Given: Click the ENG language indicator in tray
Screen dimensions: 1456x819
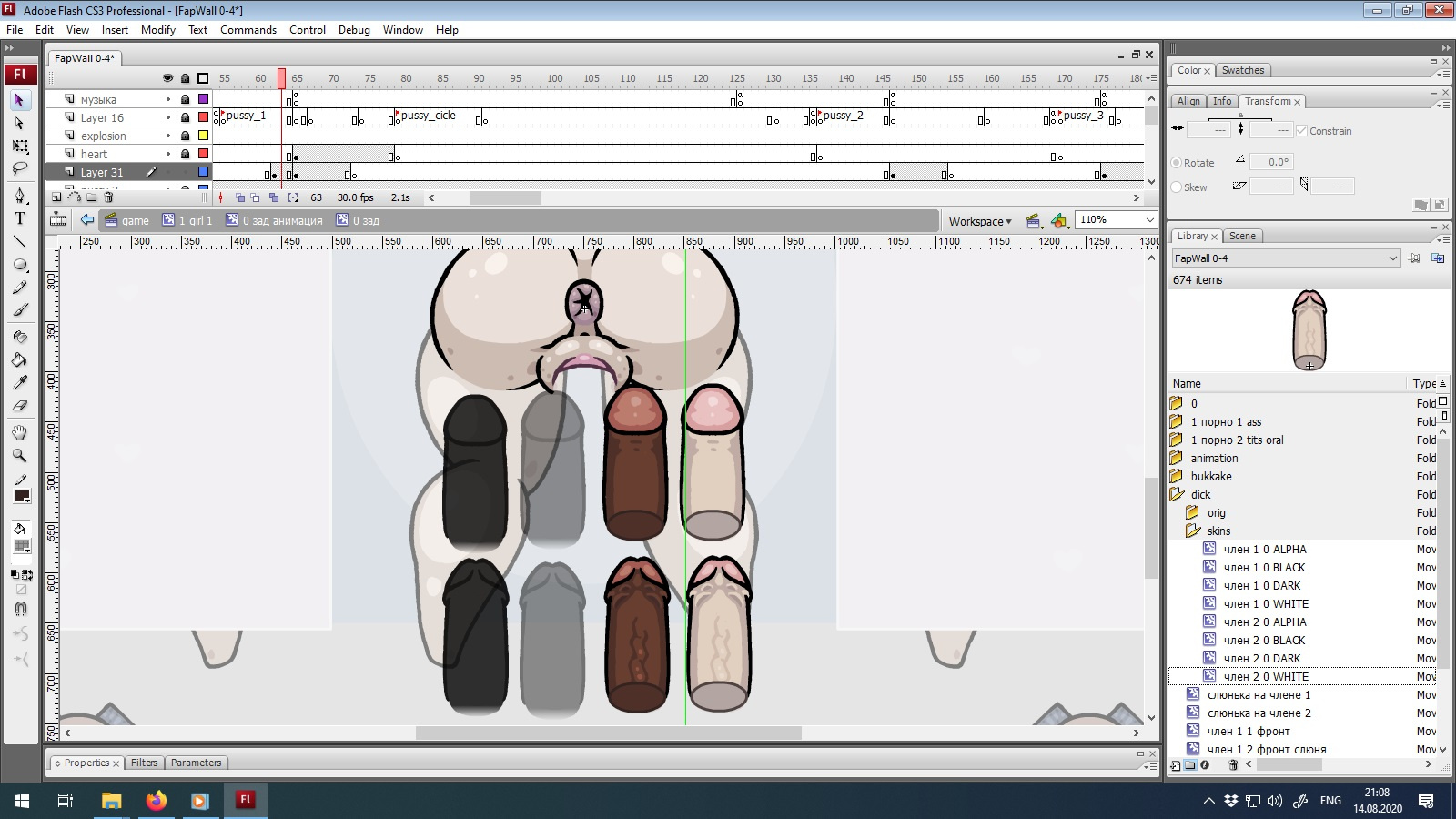Looking at the screenshot, I should coord(1330,801).
